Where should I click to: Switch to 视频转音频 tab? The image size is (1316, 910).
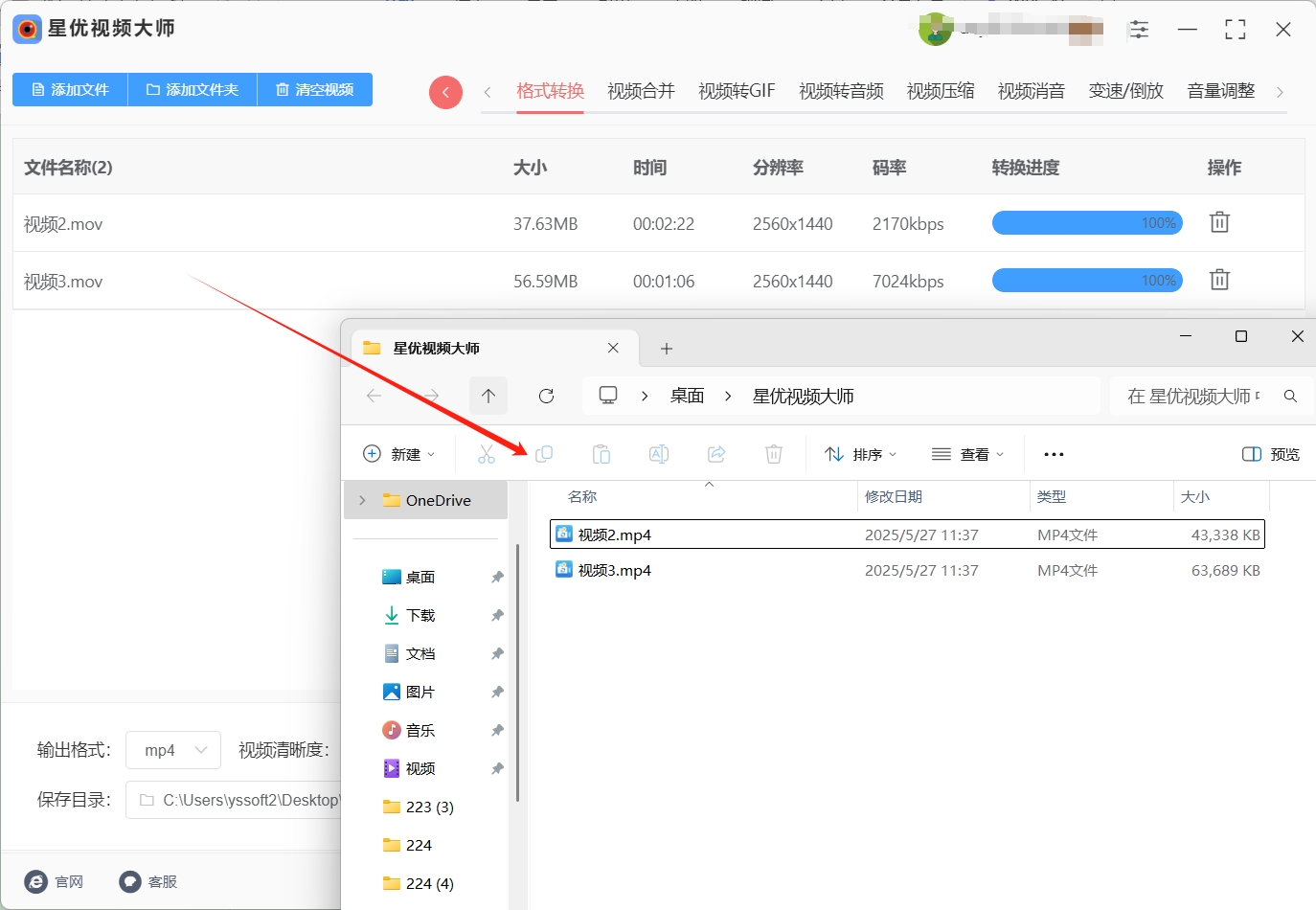point(841,91)
